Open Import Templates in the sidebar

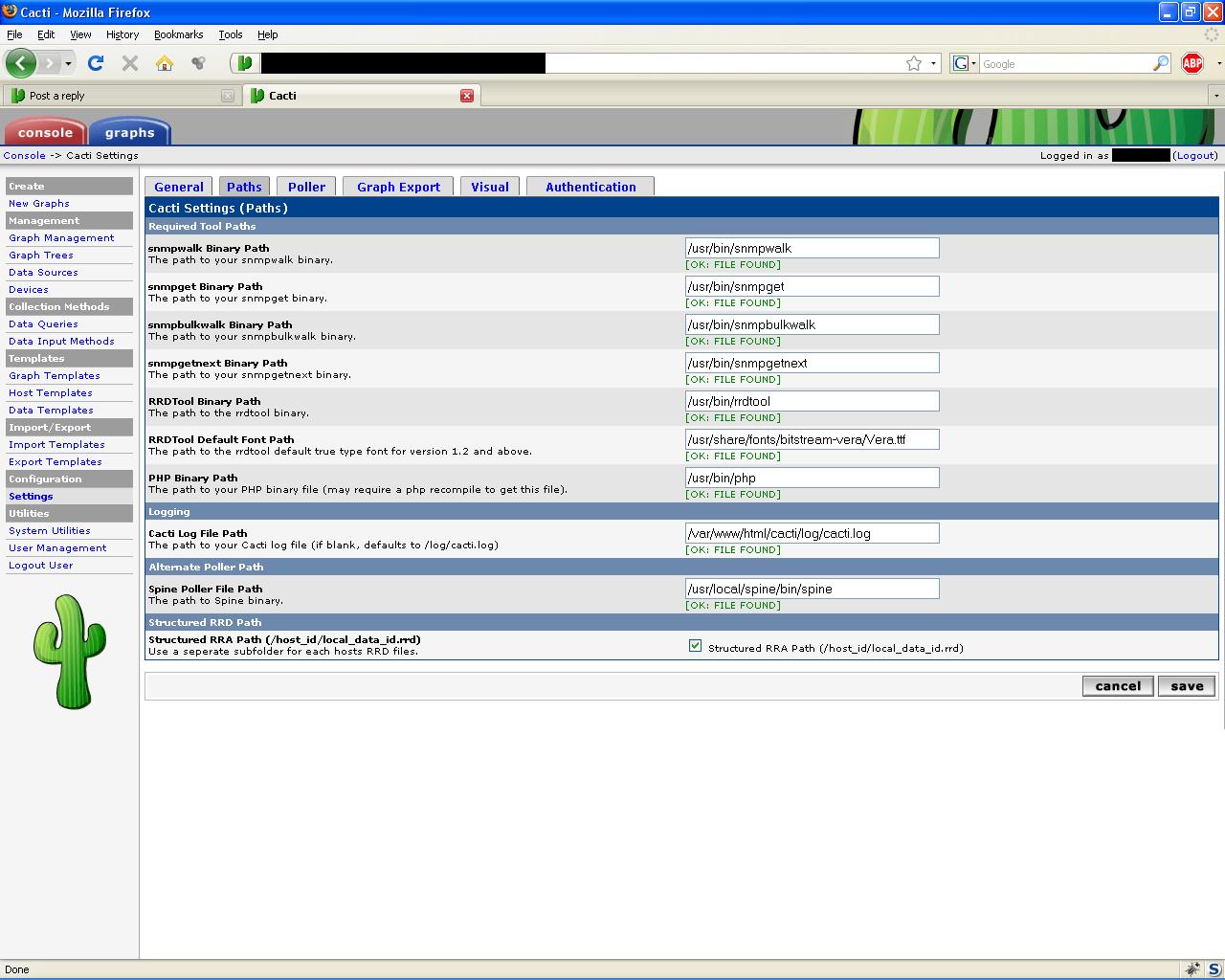[x=56, y=444]
